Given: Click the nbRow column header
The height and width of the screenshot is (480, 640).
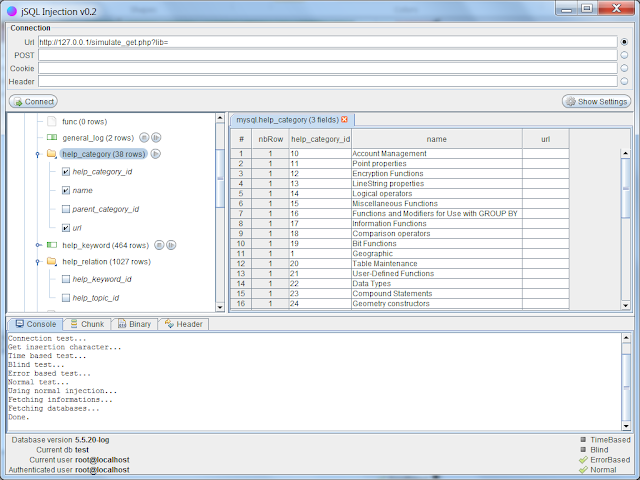Looking at the screenshot, I should pyautogui.click(x=271, y=139).
